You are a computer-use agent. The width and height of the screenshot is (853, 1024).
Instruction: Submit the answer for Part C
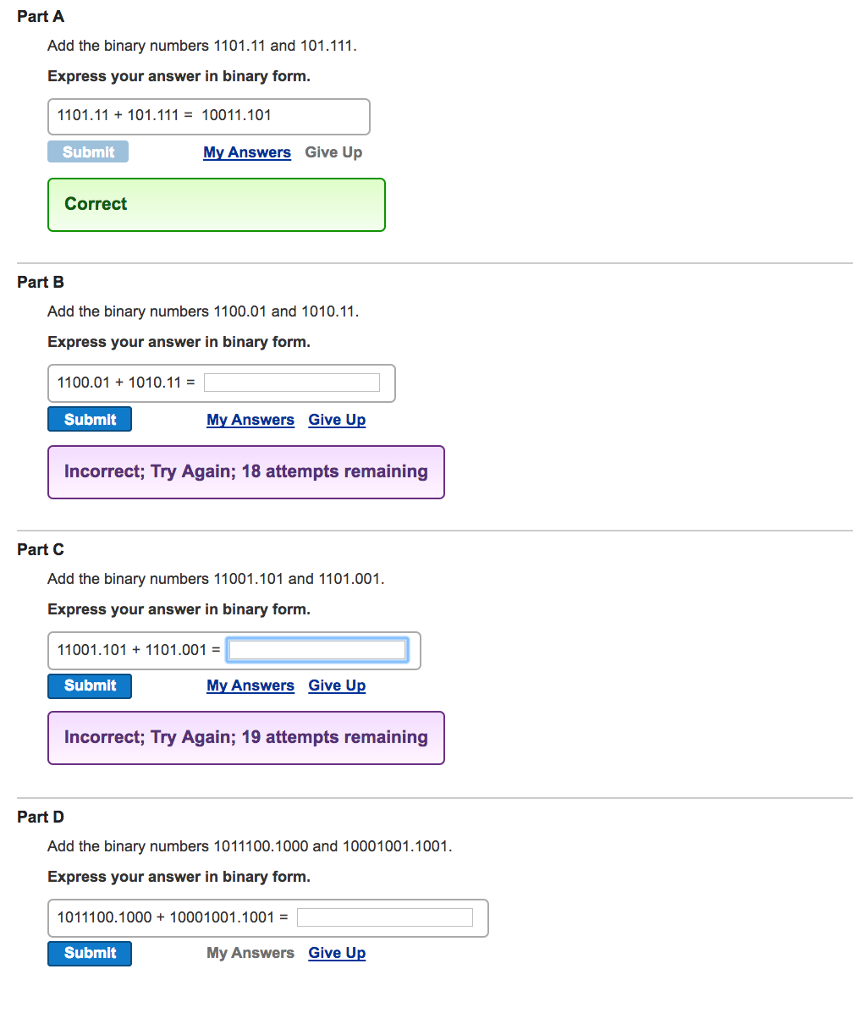tap(89, 686)
